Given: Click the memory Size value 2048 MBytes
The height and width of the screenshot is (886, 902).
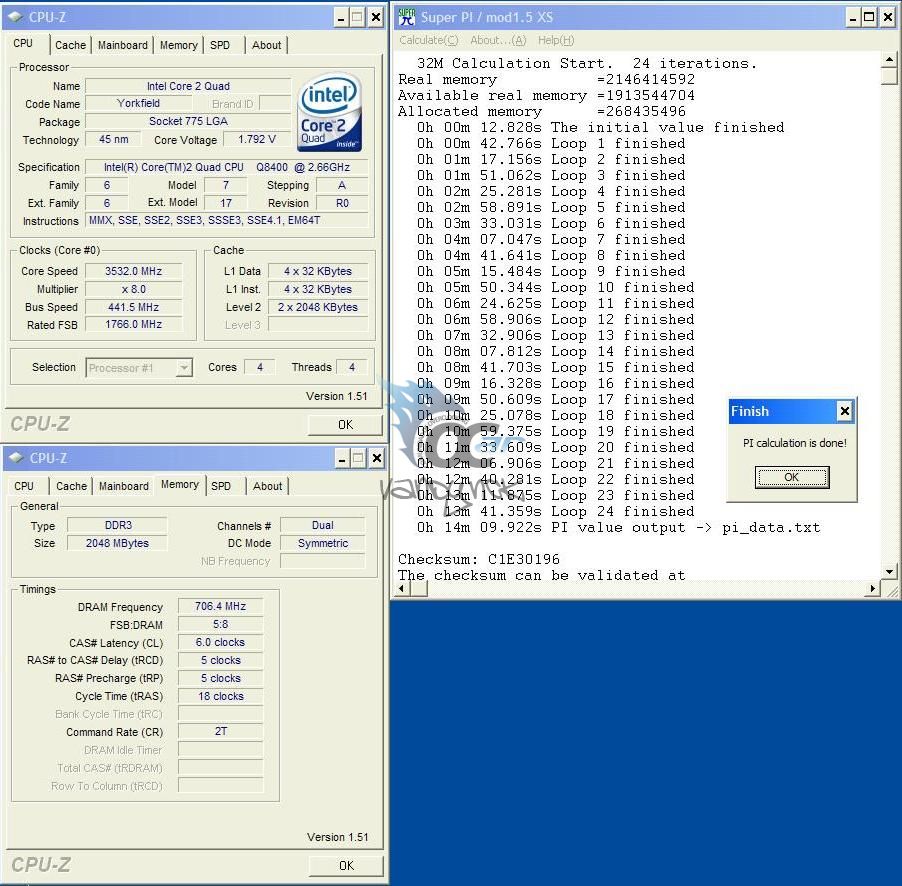Looking at the screenshot, I should pyautogui.click(x=117, y=543).
